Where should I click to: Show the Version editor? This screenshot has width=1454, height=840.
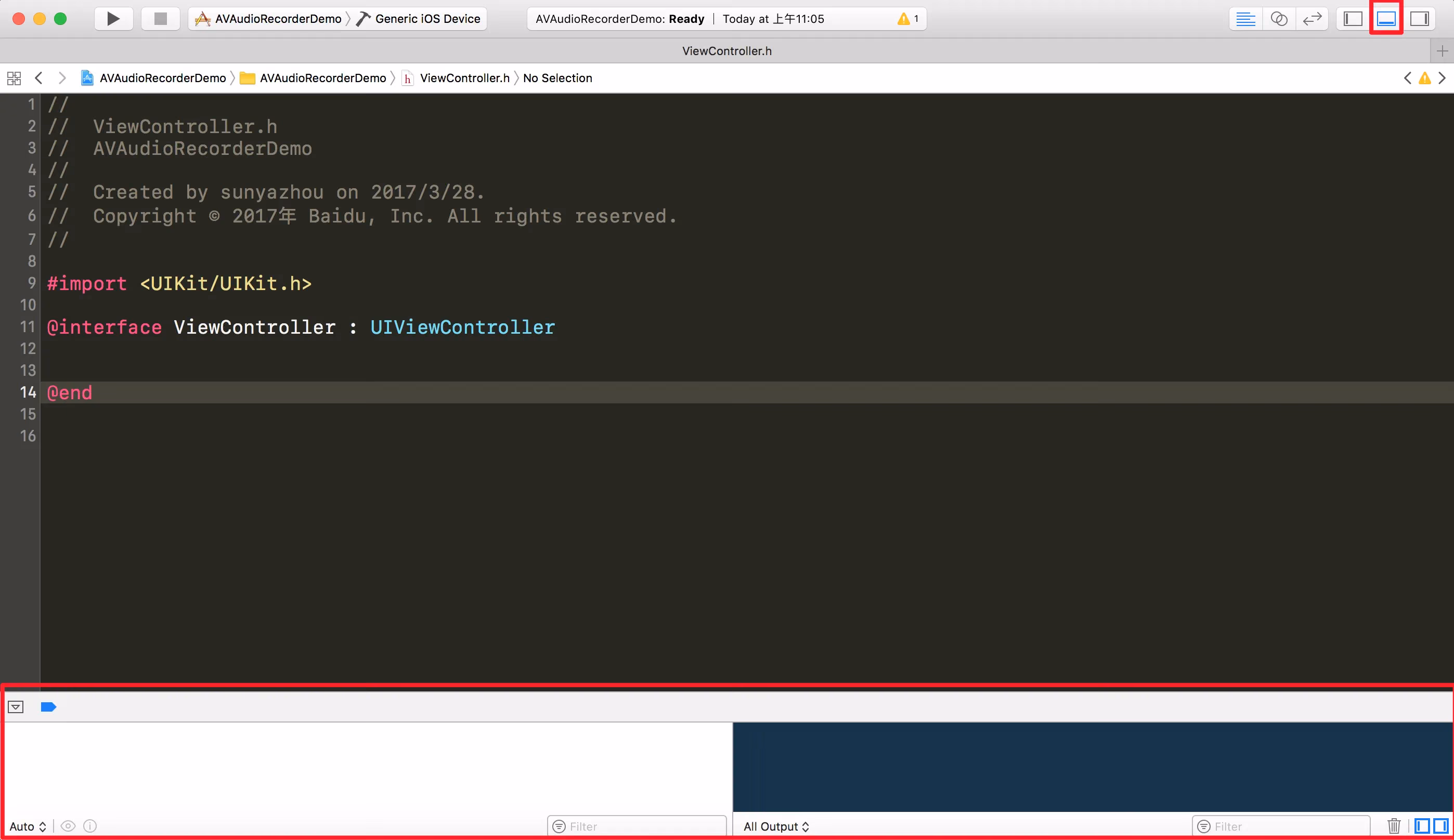[1312, 19]
